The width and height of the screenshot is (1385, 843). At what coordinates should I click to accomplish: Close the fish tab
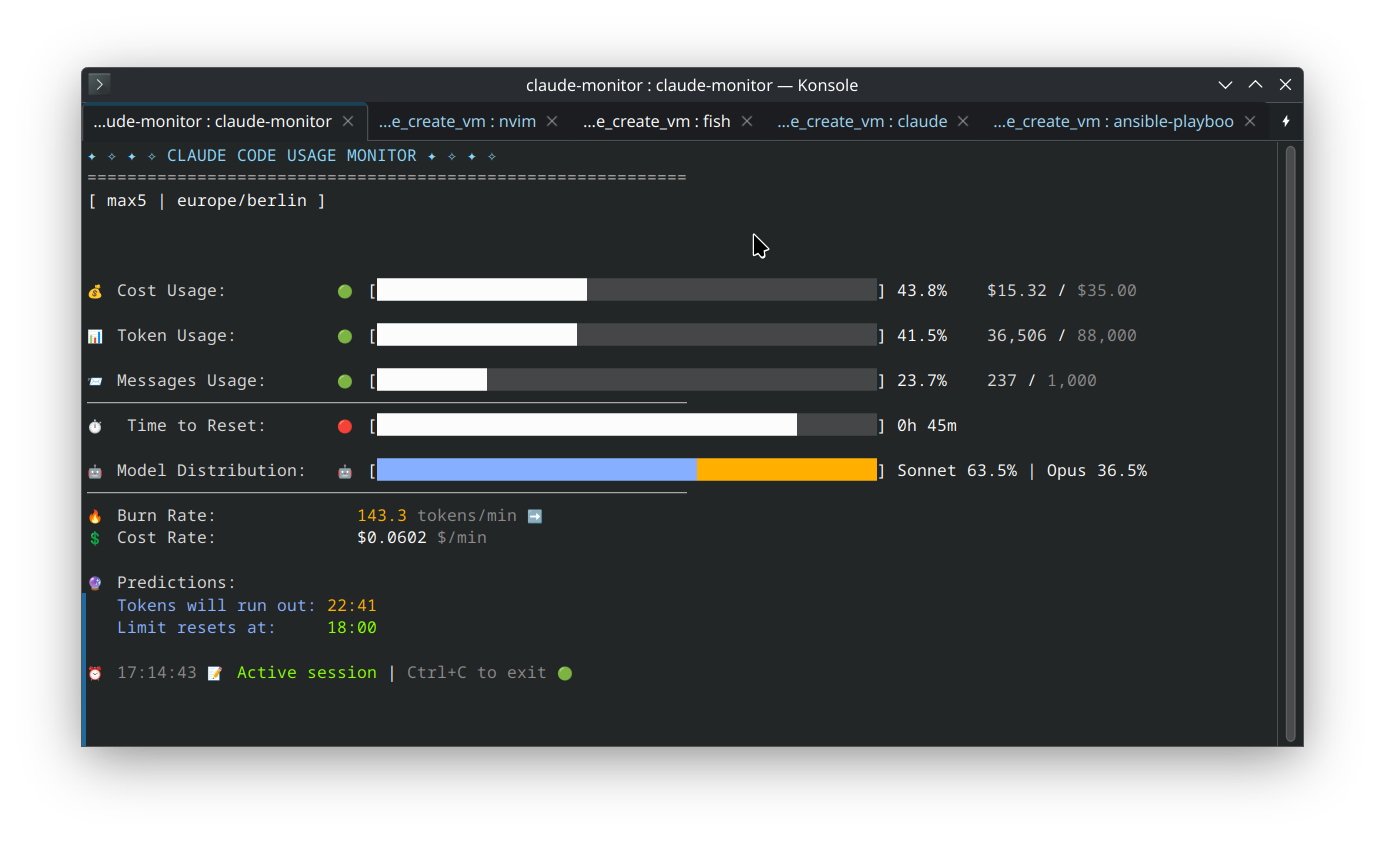pyautogui.click(x=747, y=121)
